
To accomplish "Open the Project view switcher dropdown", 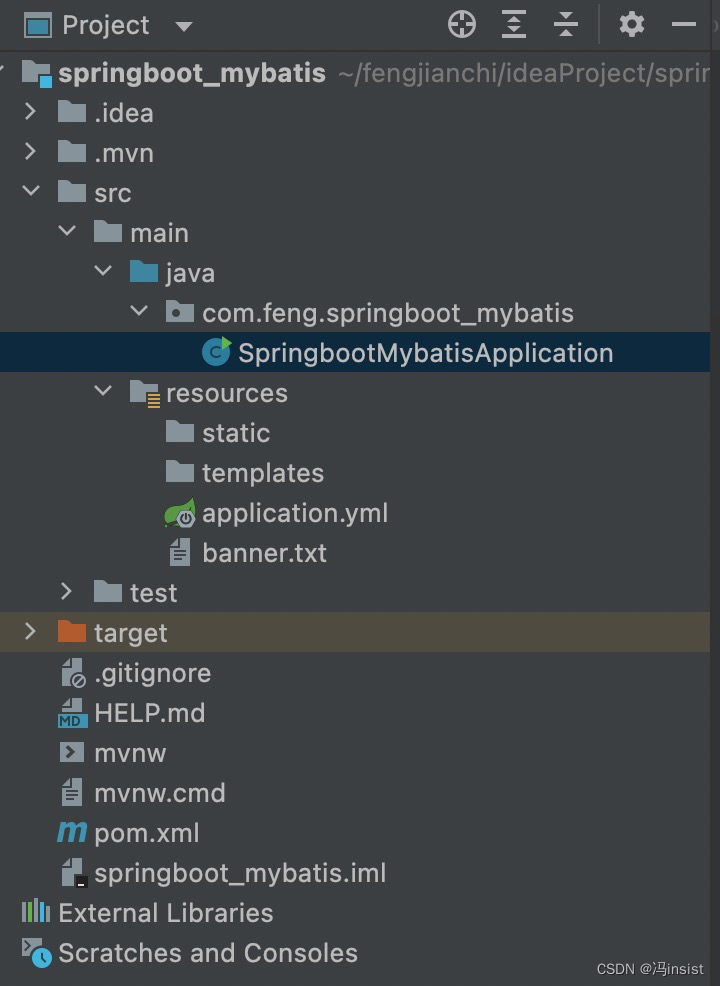I will (x=184, y=24).
